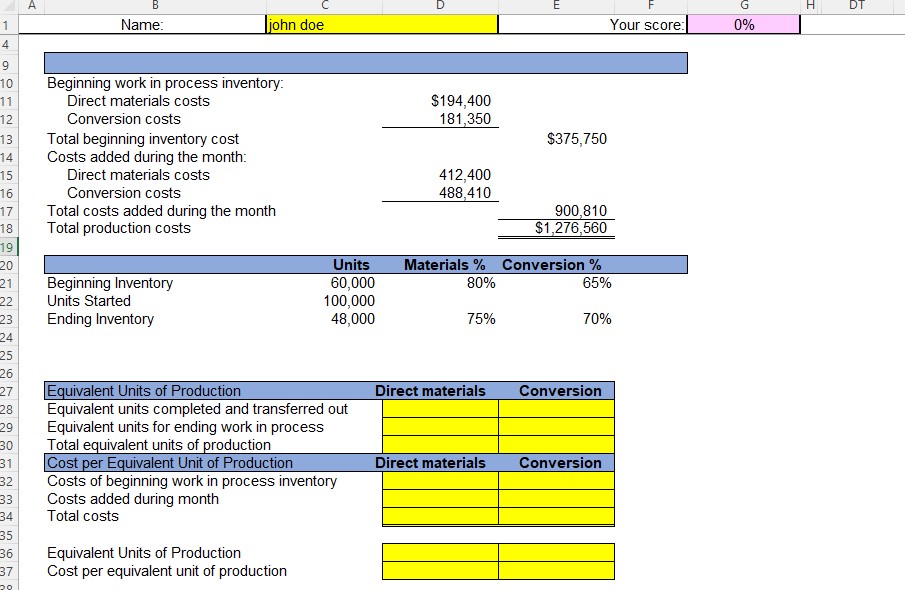Click 'Cost per equivalent unit of production' label
The width and height of the screenshot is (905, 590).
167,571
